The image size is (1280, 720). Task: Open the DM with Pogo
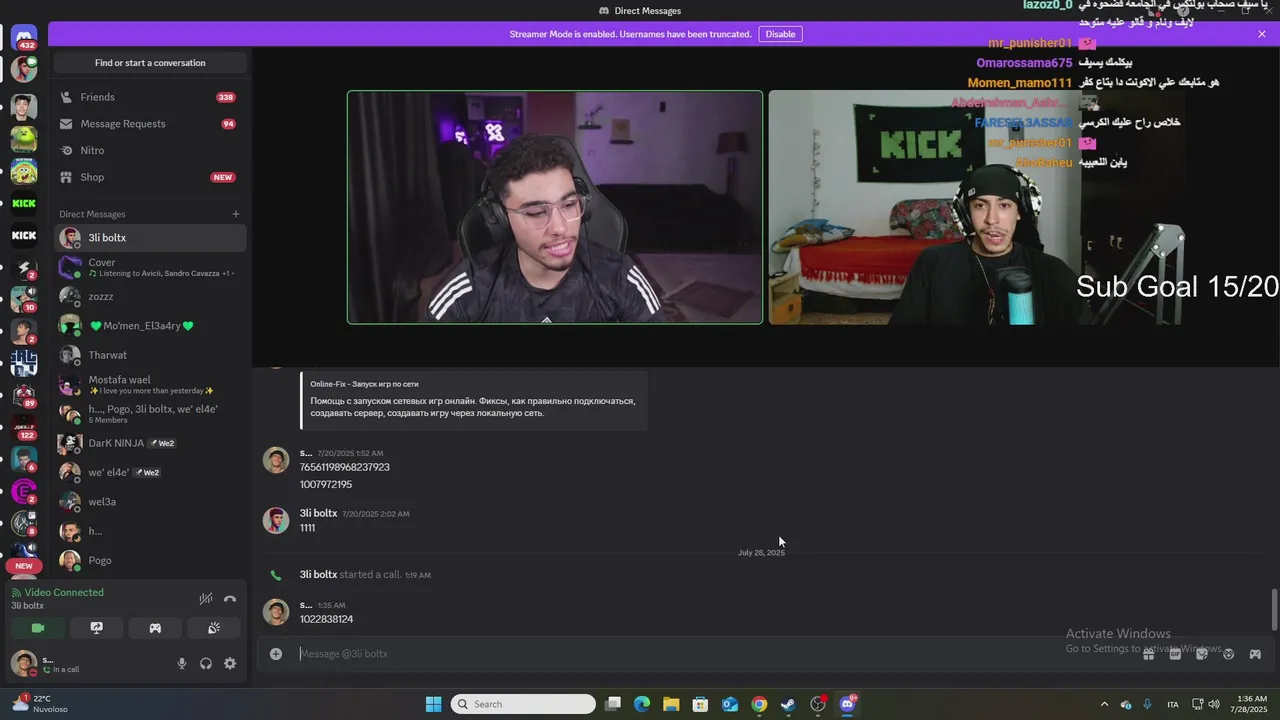[150, 560]
